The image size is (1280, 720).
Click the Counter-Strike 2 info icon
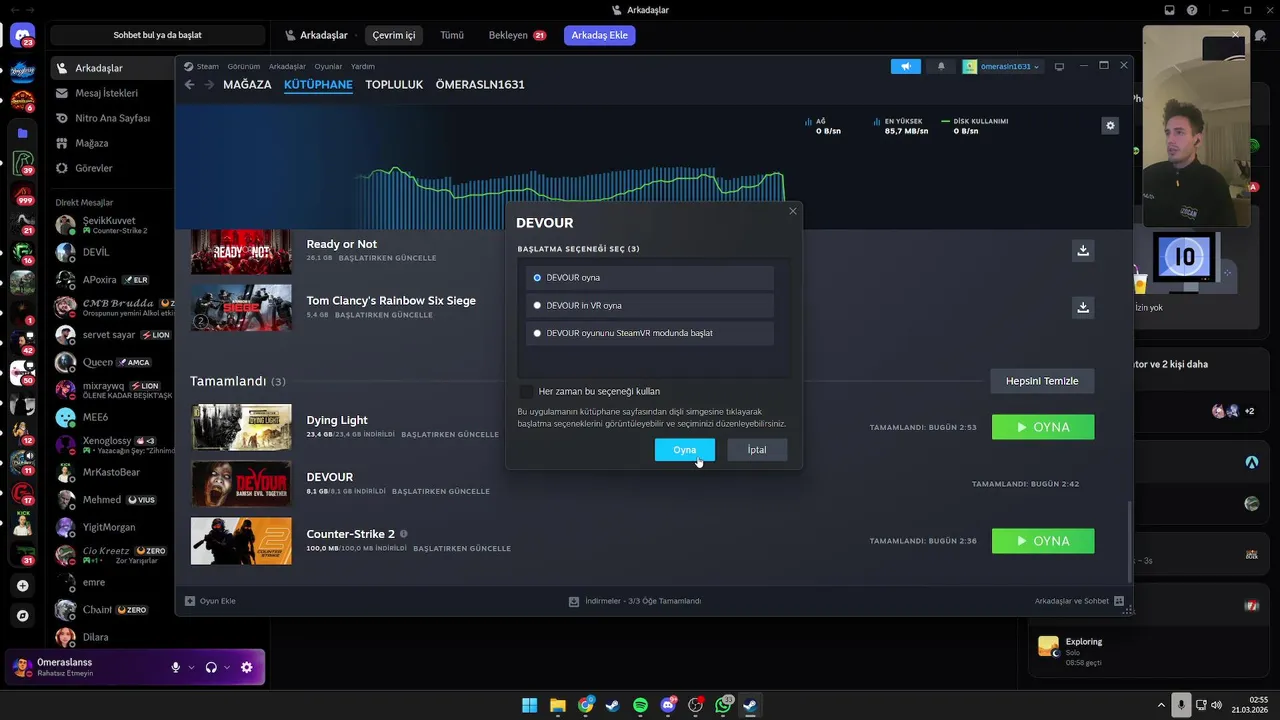(x=404, y=534)
